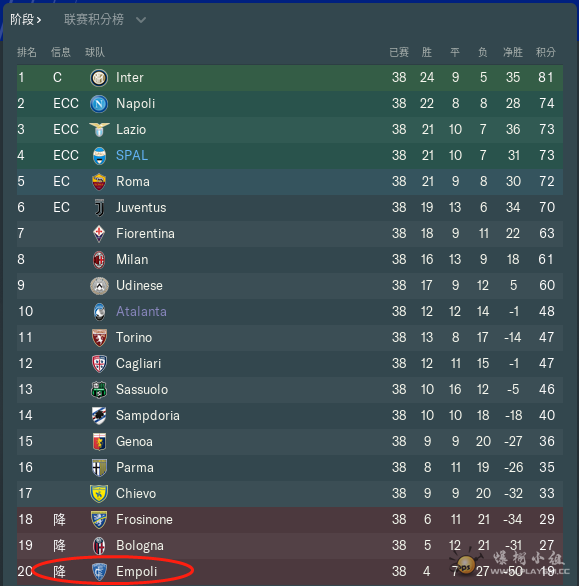
Task: Open the Atalanta team link
Action: (x=141, y=312)
